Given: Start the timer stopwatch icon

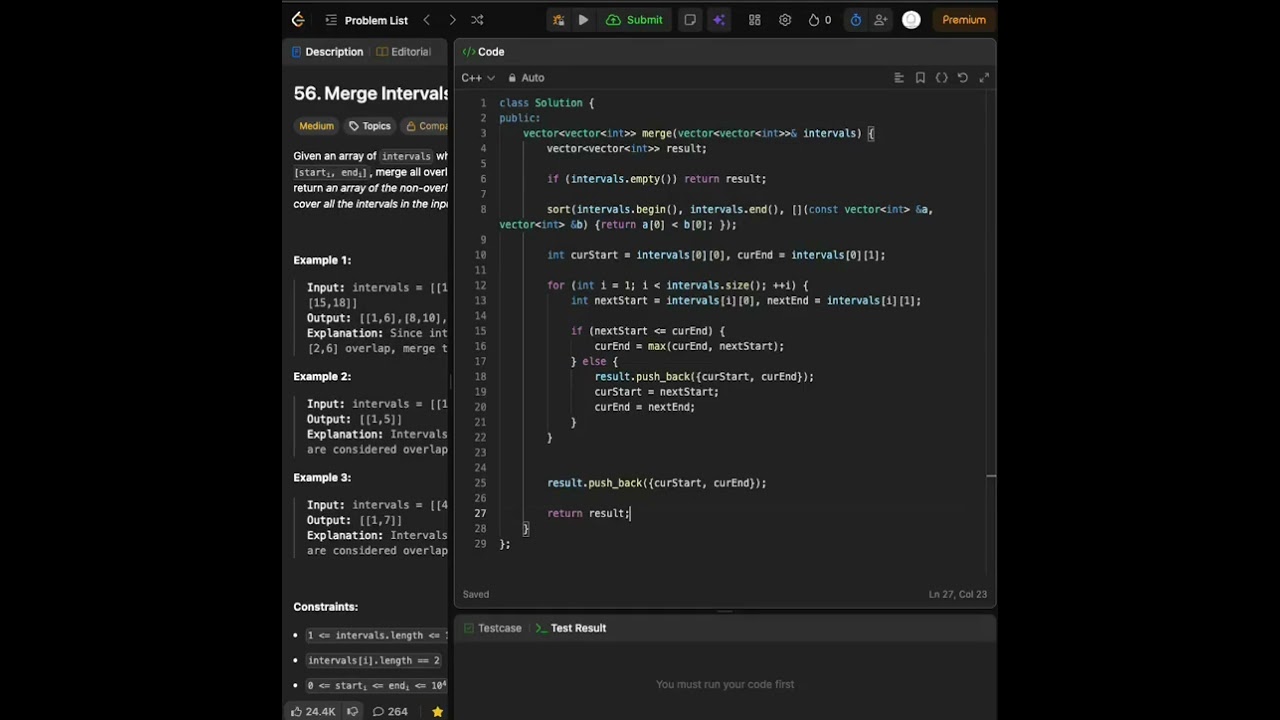Looking at the screenshot, I should pyautogui.click(x=856, y=20).
